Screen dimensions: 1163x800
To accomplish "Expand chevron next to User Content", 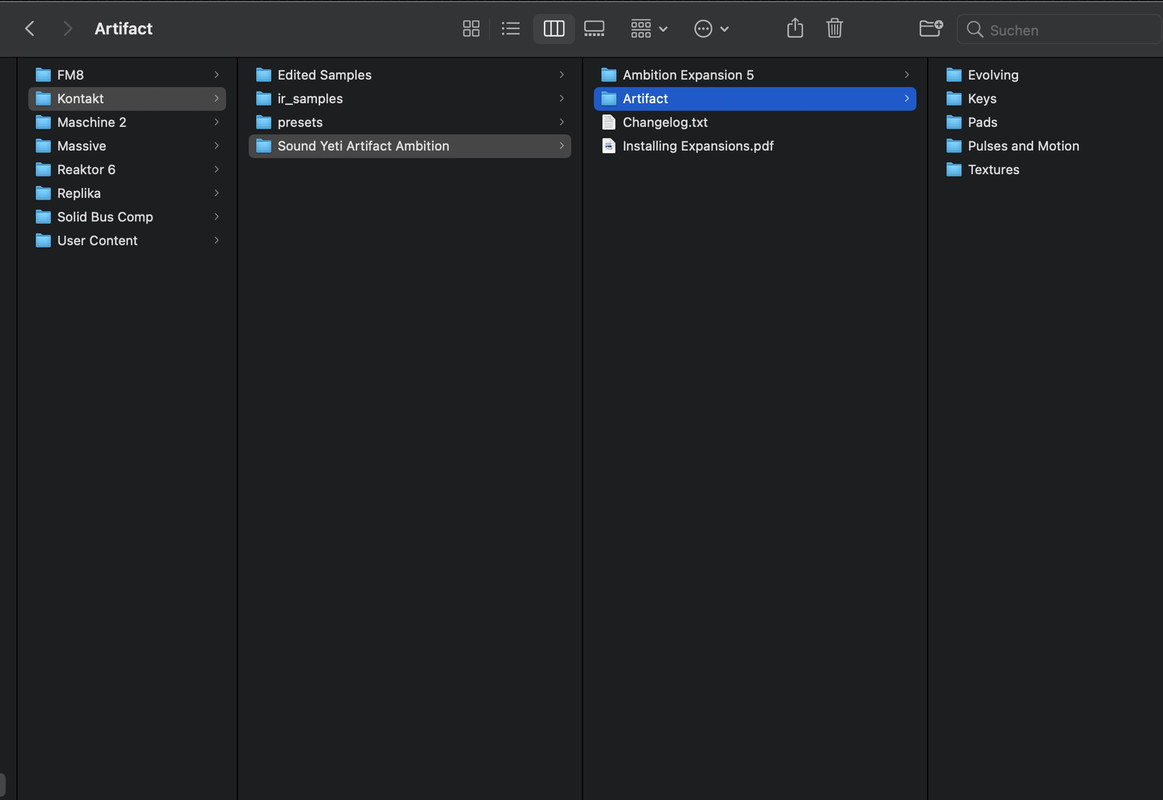I will [x=217, y=241].
